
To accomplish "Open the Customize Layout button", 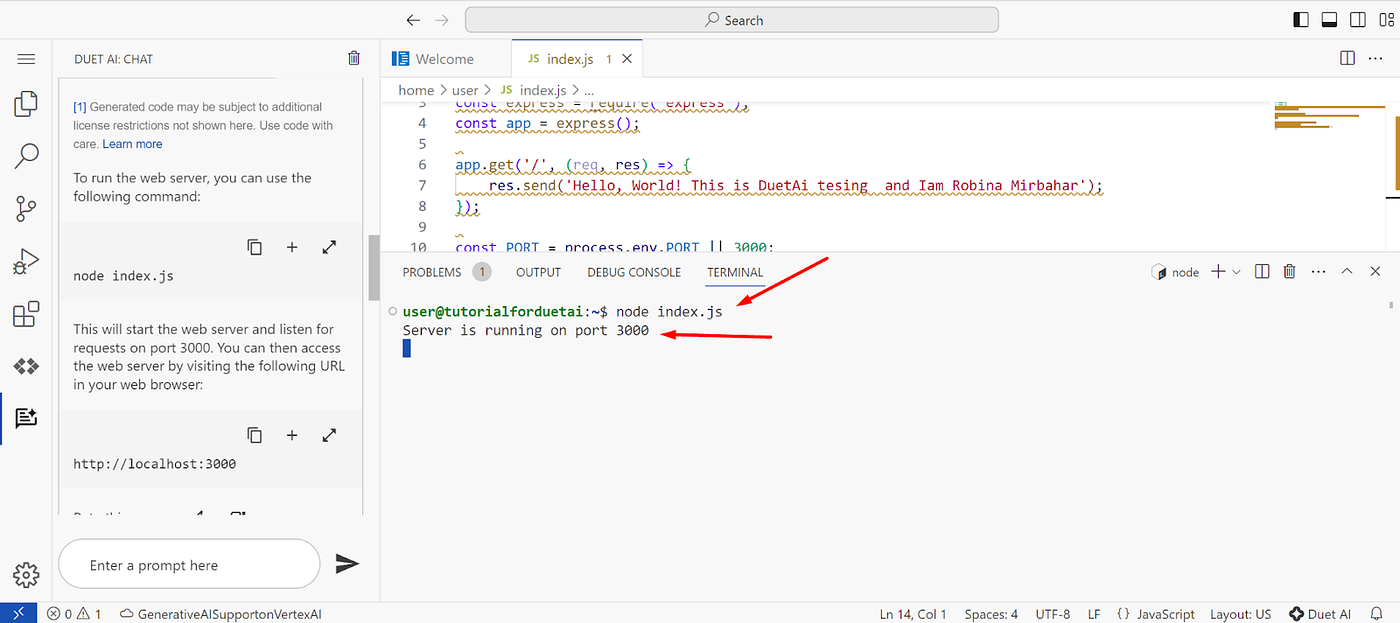I will (x=1387, y=20).
